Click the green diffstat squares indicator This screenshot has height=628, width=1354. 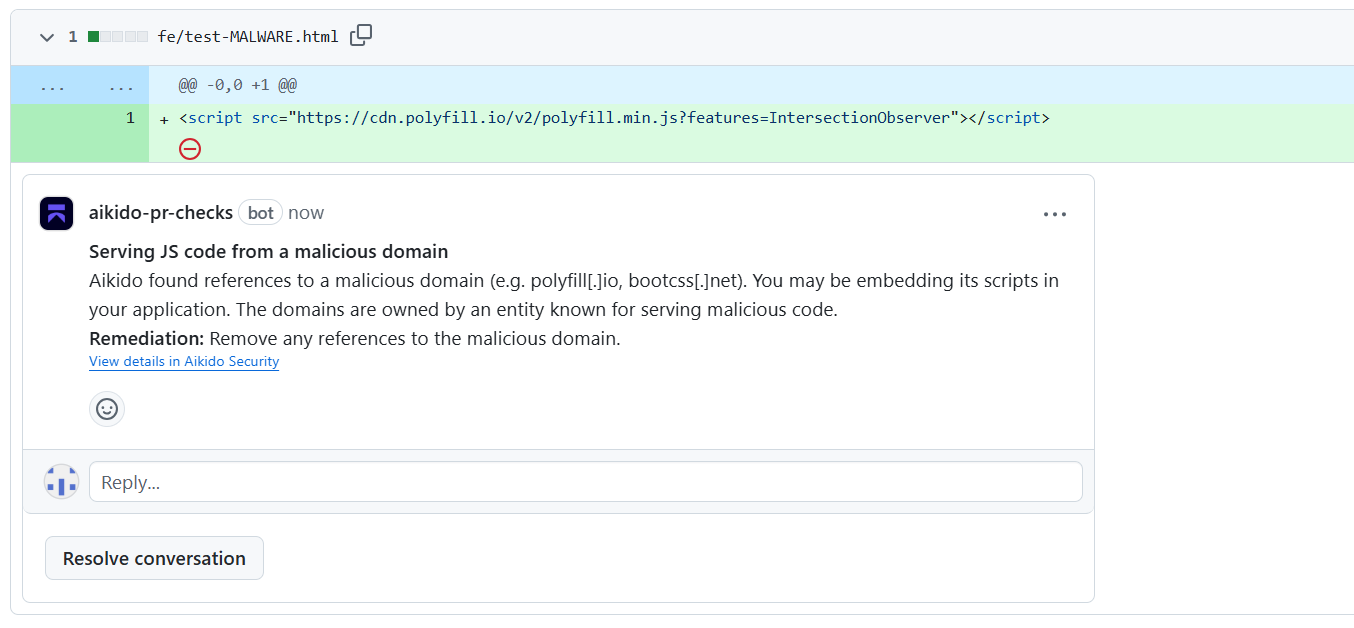118,37
